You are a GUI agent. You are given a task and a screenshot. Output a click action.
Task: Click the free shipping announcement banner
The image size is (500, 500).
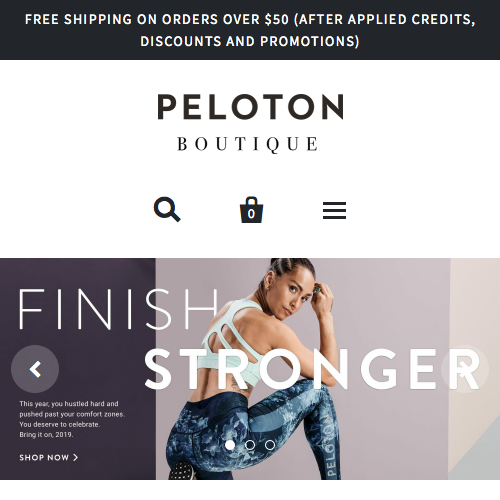coord(250,30)
